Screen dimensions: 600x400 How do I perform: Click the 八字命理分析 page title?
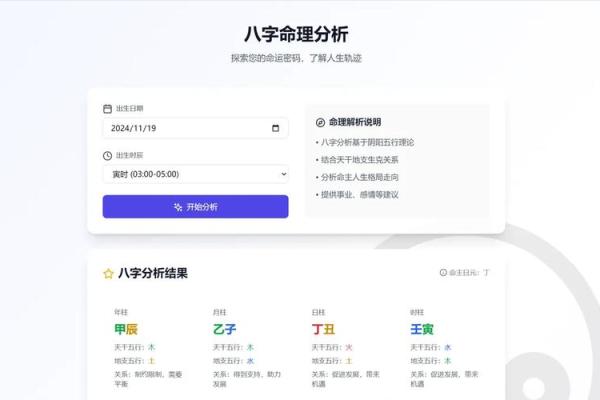pyautogui.click(x=297, y=34)
